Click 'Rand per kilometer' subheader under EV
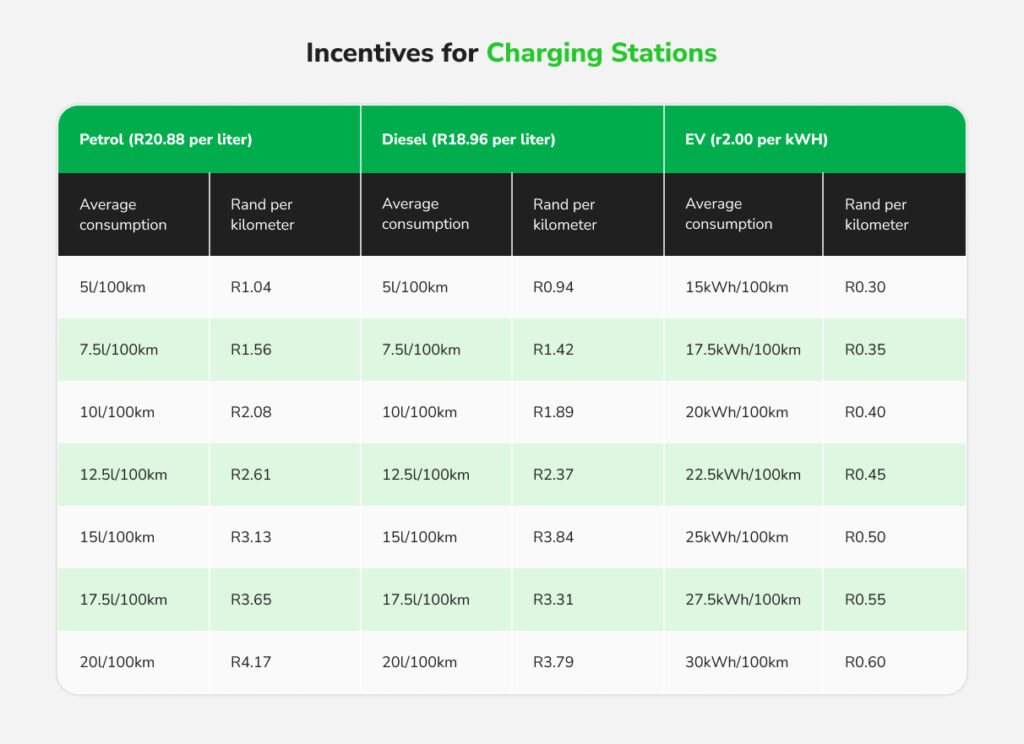The image size is (1024, 744). 876,214
